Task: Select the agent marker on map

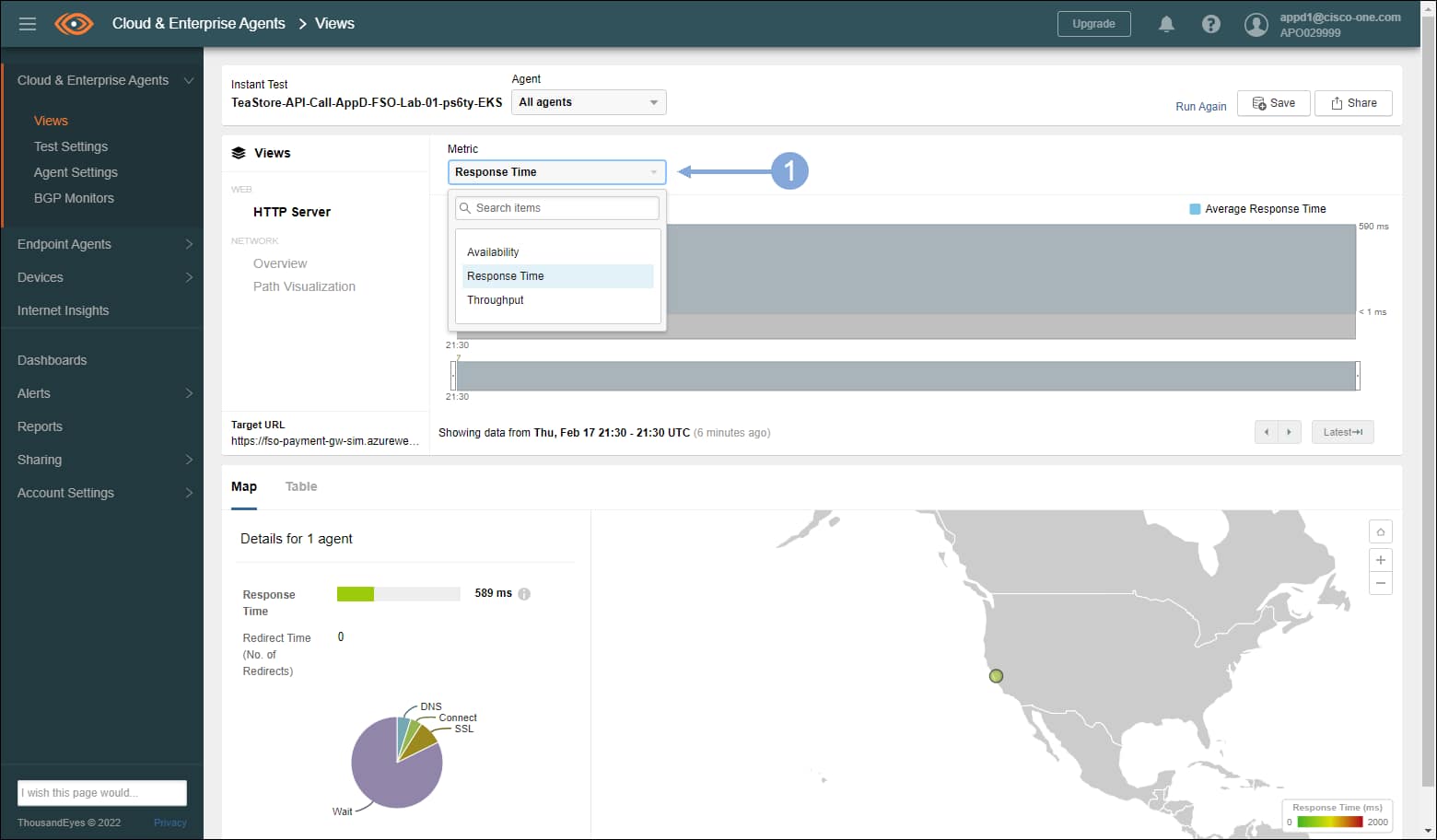Action: click(x=996, y=676)
